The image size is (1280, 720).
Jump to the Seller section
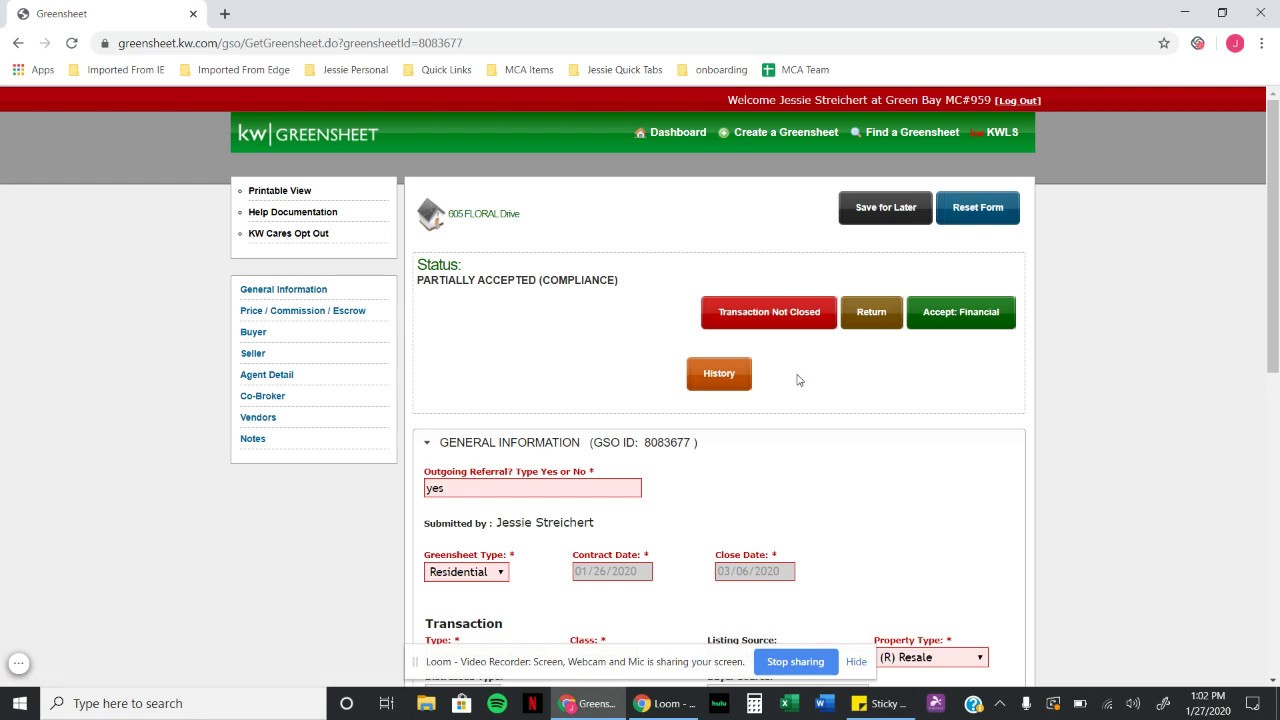point(252,353)
